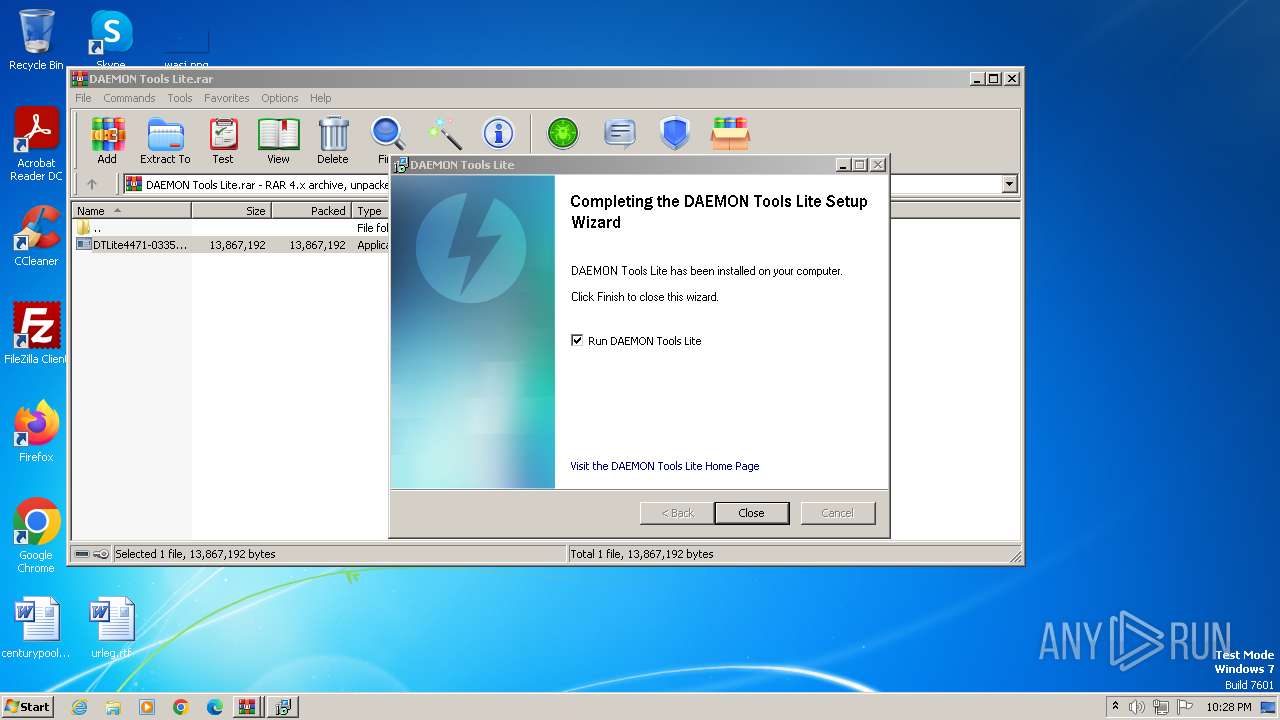Open the Options menu

tap(280, 98)
